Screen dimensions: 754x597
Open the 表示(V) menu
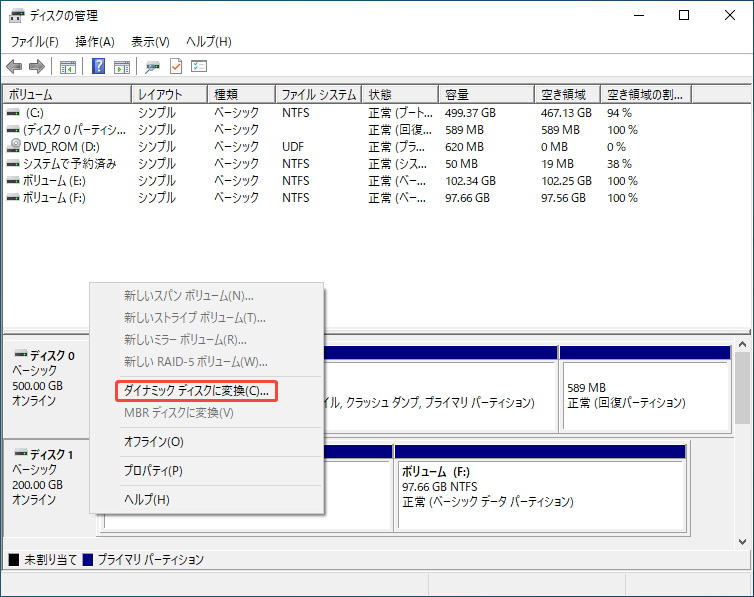pyautogui.click(x=151, y=42)
